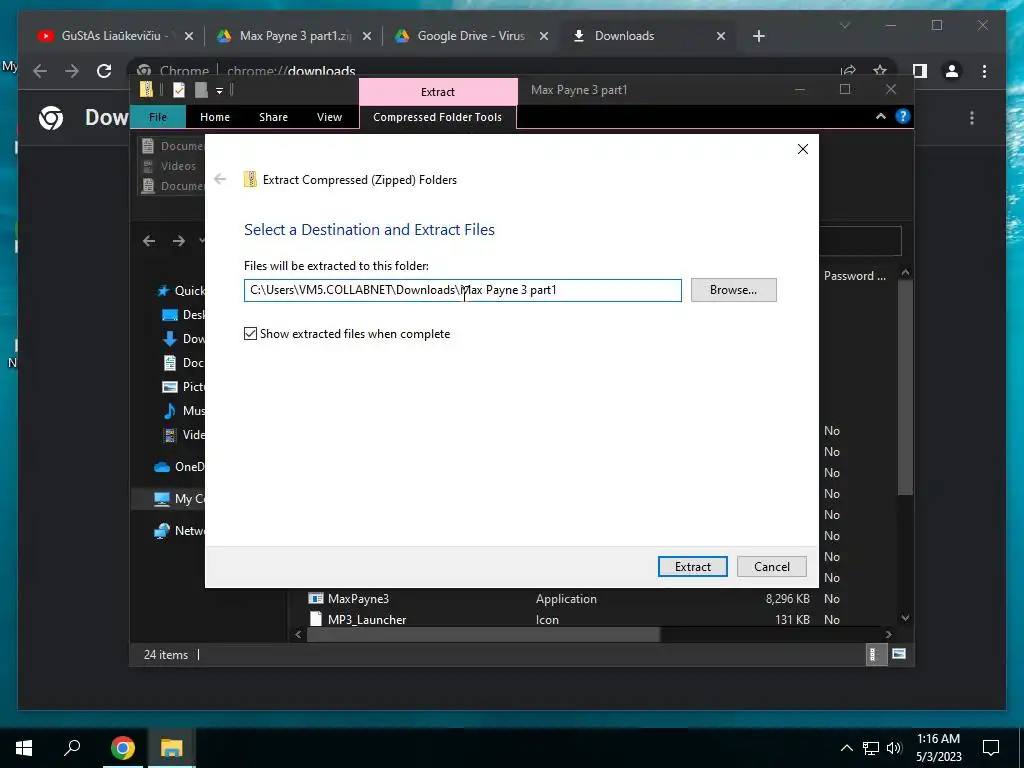Click the Properties quick access icon
The width and height of the screenshot is (1024, 768).
pyautogui.click(x=179, y=89)
